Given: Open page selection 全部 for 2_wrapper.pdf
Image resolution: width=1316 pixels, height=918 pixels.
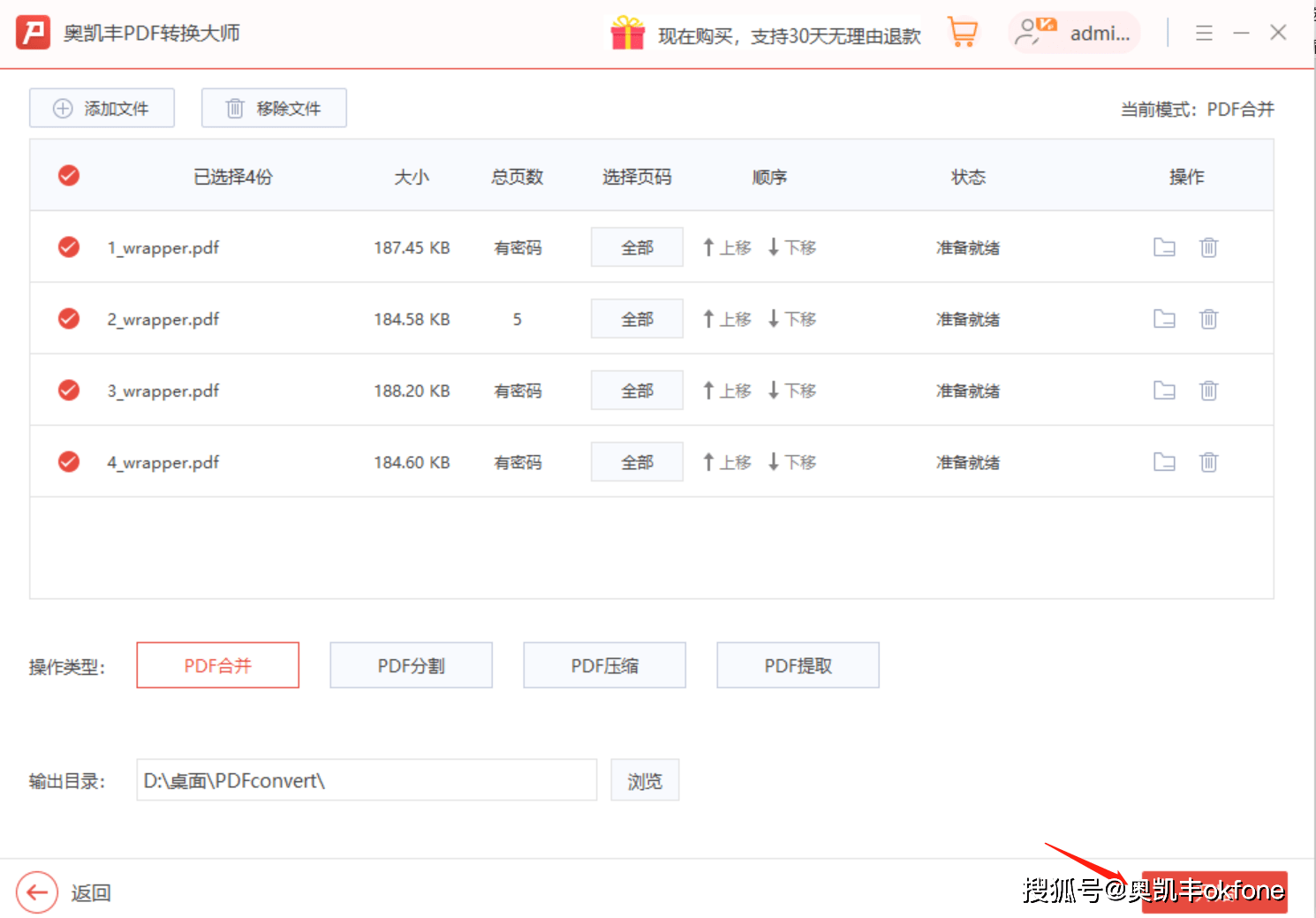Looking at the screenshot, I should click(x=637, y=319).
